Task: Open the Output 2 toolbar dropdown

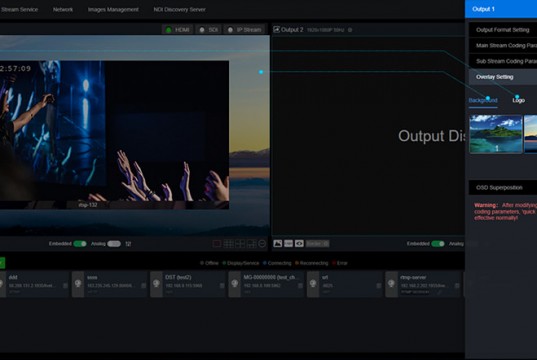Action: (x=317, y=244)
